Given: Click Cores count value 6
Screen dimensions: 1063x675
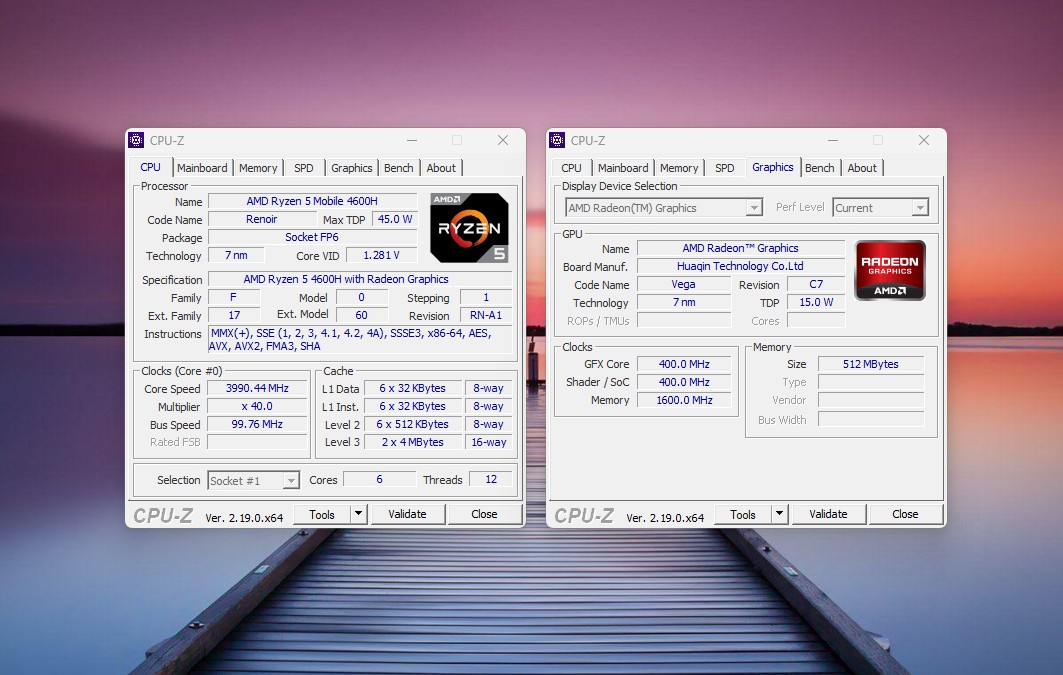Looking at the screenshot, I should (380, 479).
